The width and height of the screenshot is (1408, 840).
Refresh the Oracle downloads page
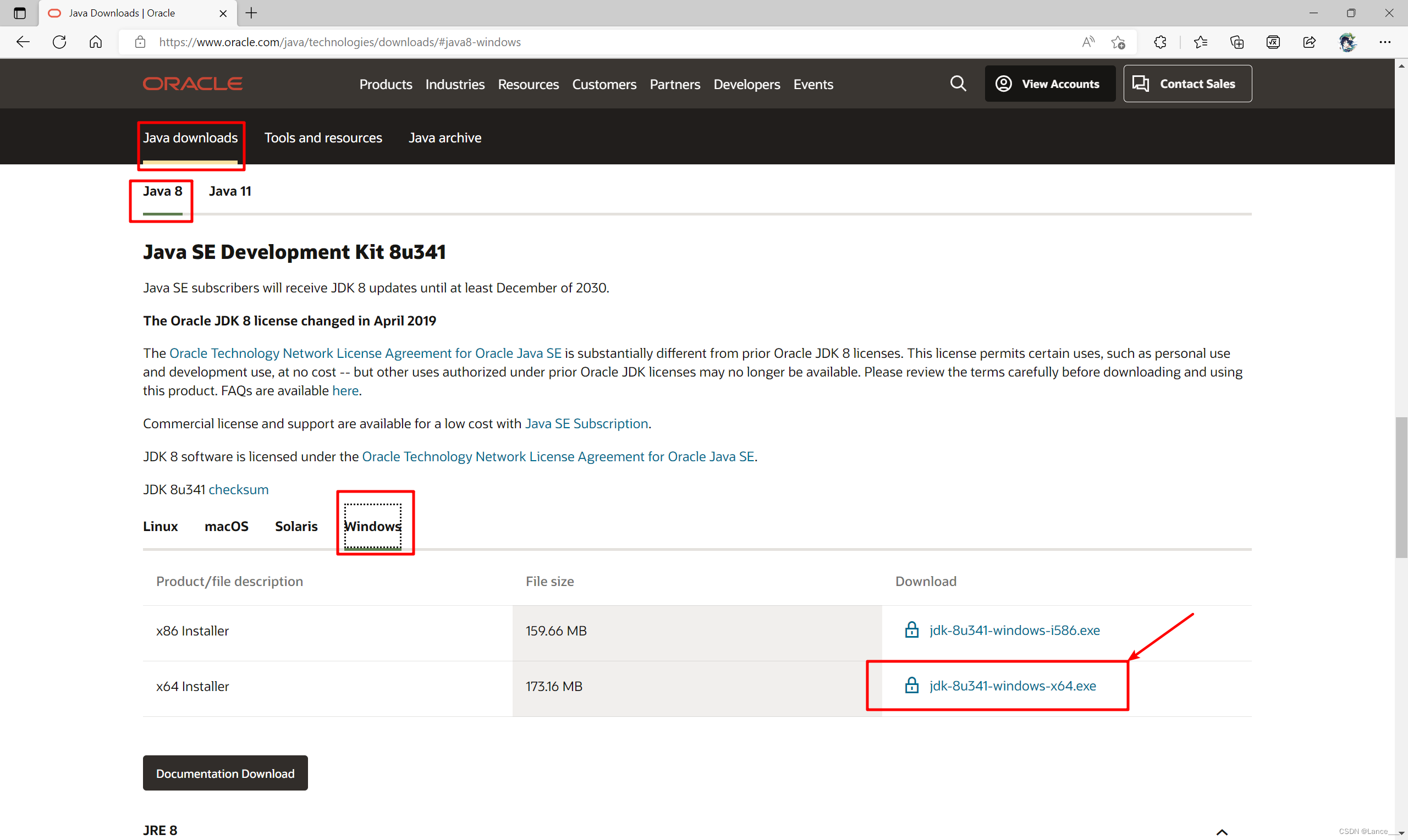click(x=59, y=42)
